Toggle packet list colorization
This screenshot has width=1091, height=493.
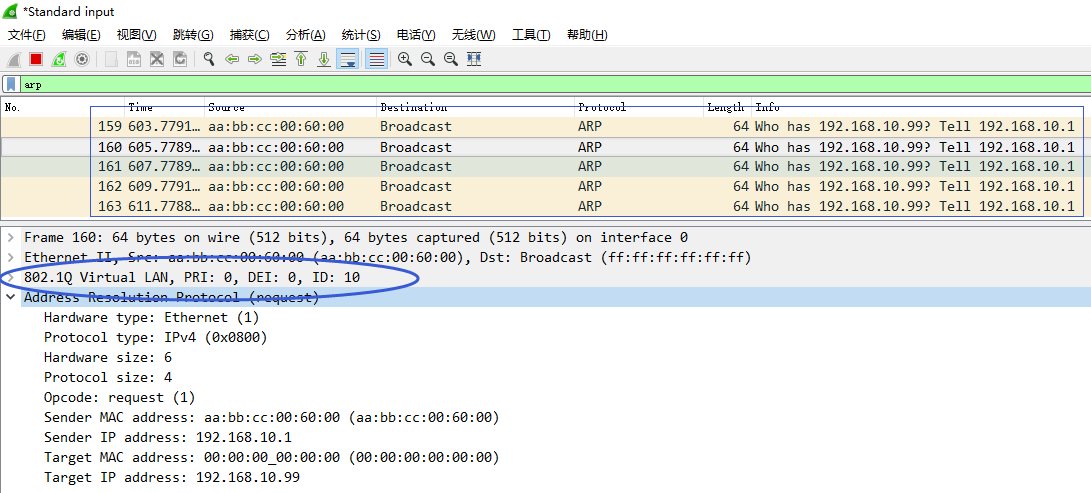pos(377,59)
